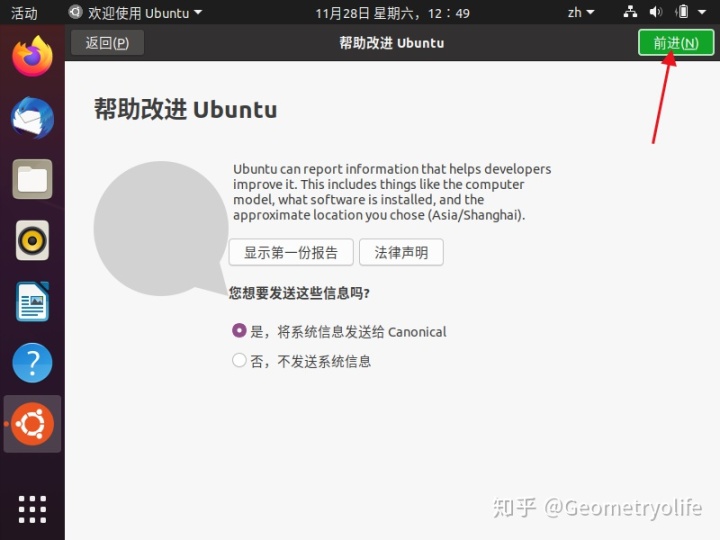The image size is (720, 540).
Task: Open Firefox from the dock
Action: click(x=32, y=56)
